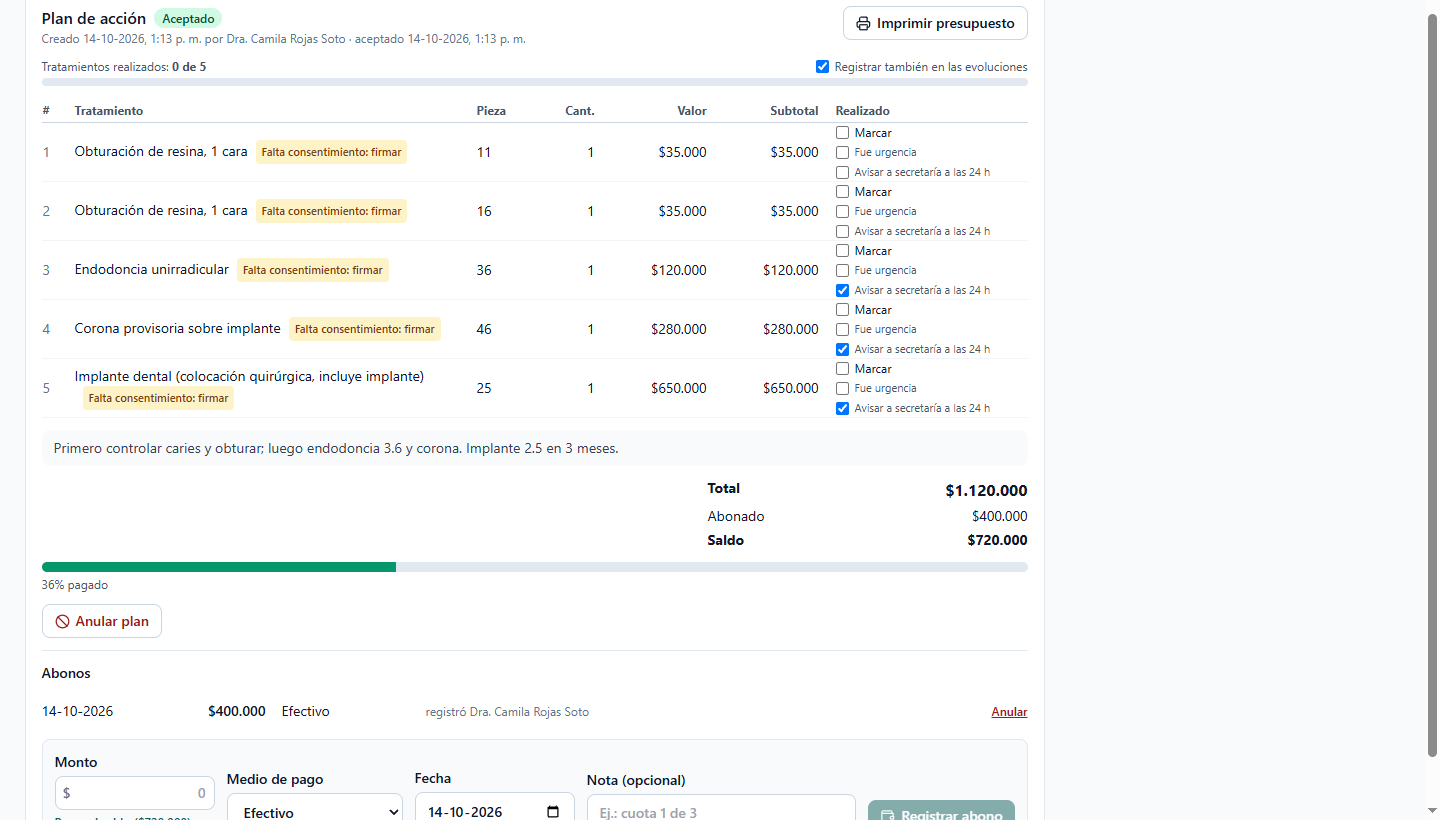Click the Abonado value $400.000 in totals
The width and height of the screenshot is (1440, 820).
999,517
